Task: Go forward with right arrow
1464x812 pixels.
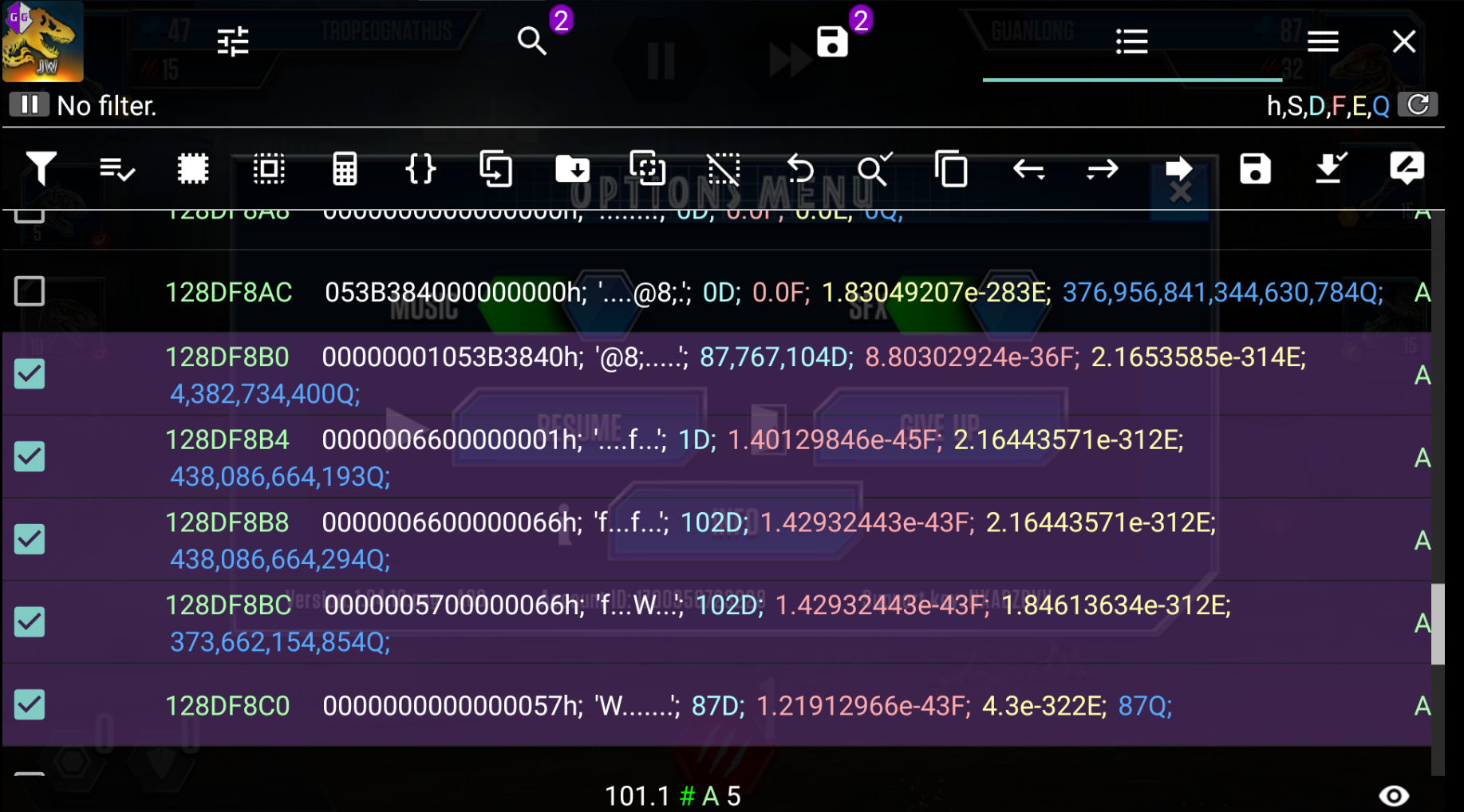Action: click(x=1103, y=169)
